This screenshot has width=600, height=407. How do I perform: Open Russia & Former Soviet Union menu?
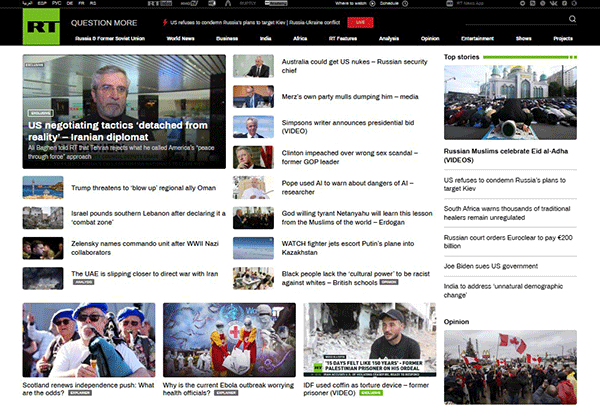pyautogui.click(x=110, y=38)
